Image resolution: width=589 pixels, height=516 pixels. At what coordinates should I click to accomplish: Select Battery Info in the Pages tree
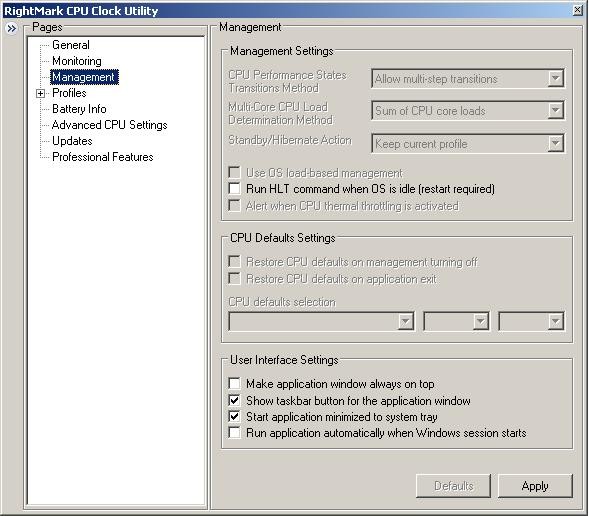tap(79, 109)
